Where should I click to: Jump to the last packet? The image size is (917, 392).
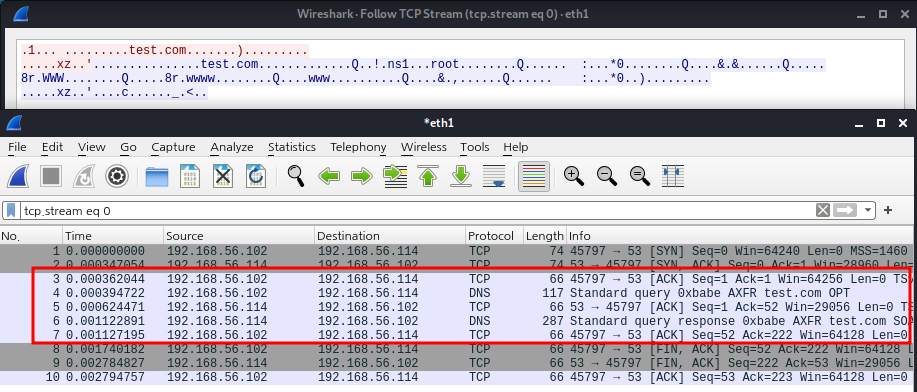click(461, 176)
